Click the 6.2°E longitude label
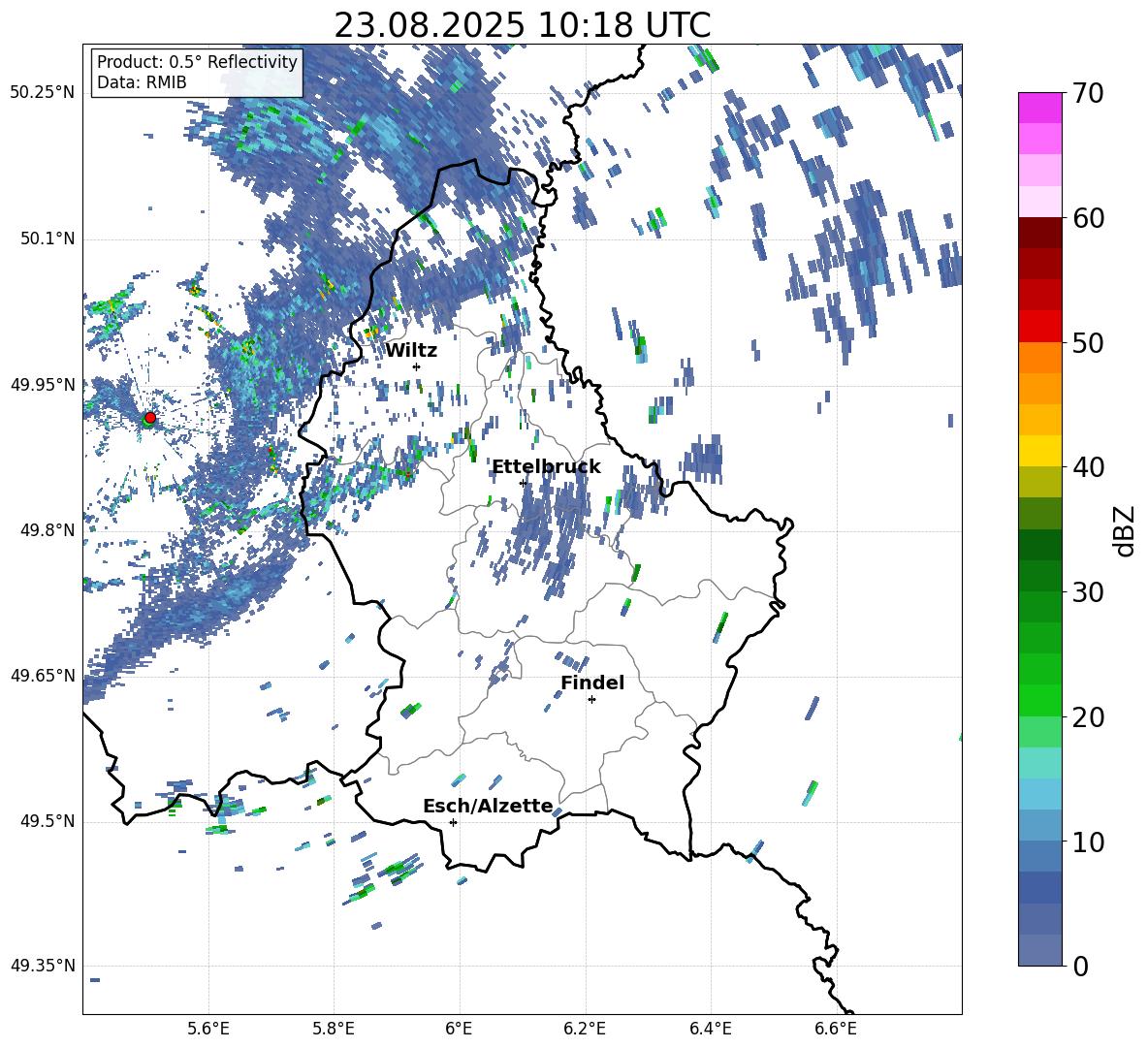This screenshot has width=1148, height=1048. [x=585, y=1029]
